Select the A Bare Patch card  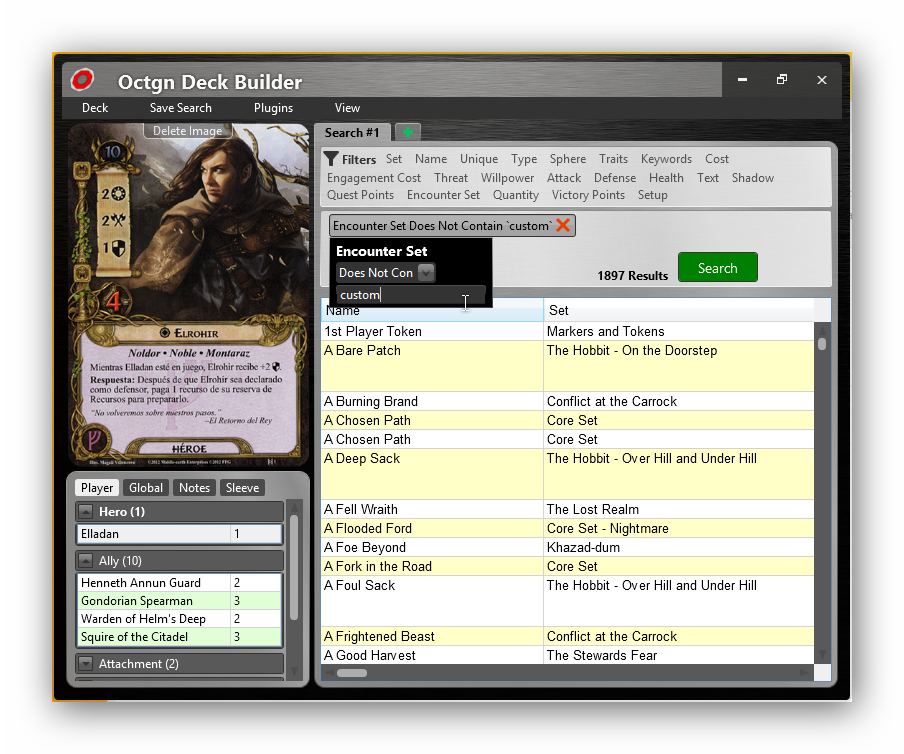pos(567,366)
